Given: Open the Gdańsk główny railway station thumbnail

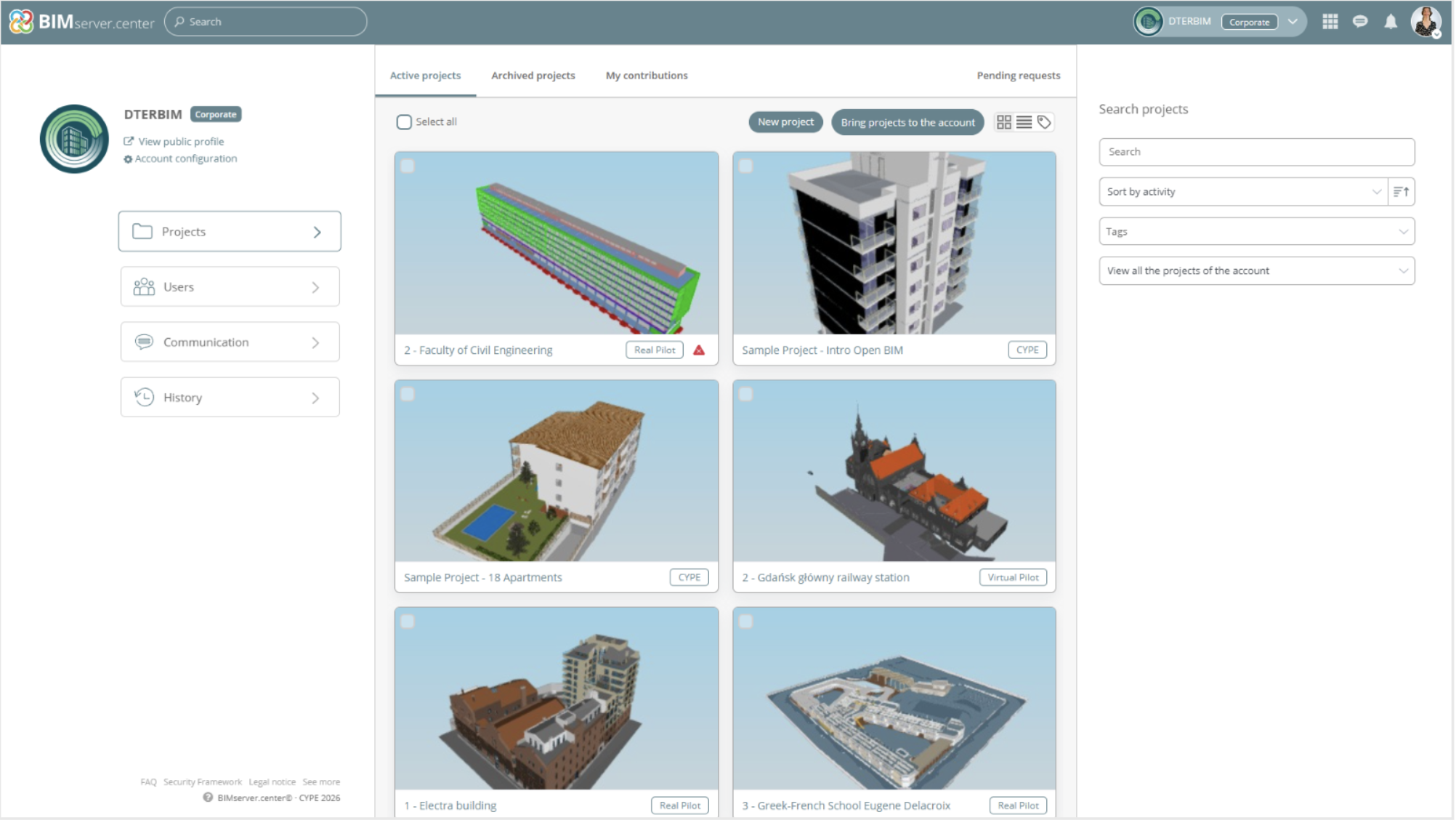Looking at the screenshot, I should (x=894, y=471).
